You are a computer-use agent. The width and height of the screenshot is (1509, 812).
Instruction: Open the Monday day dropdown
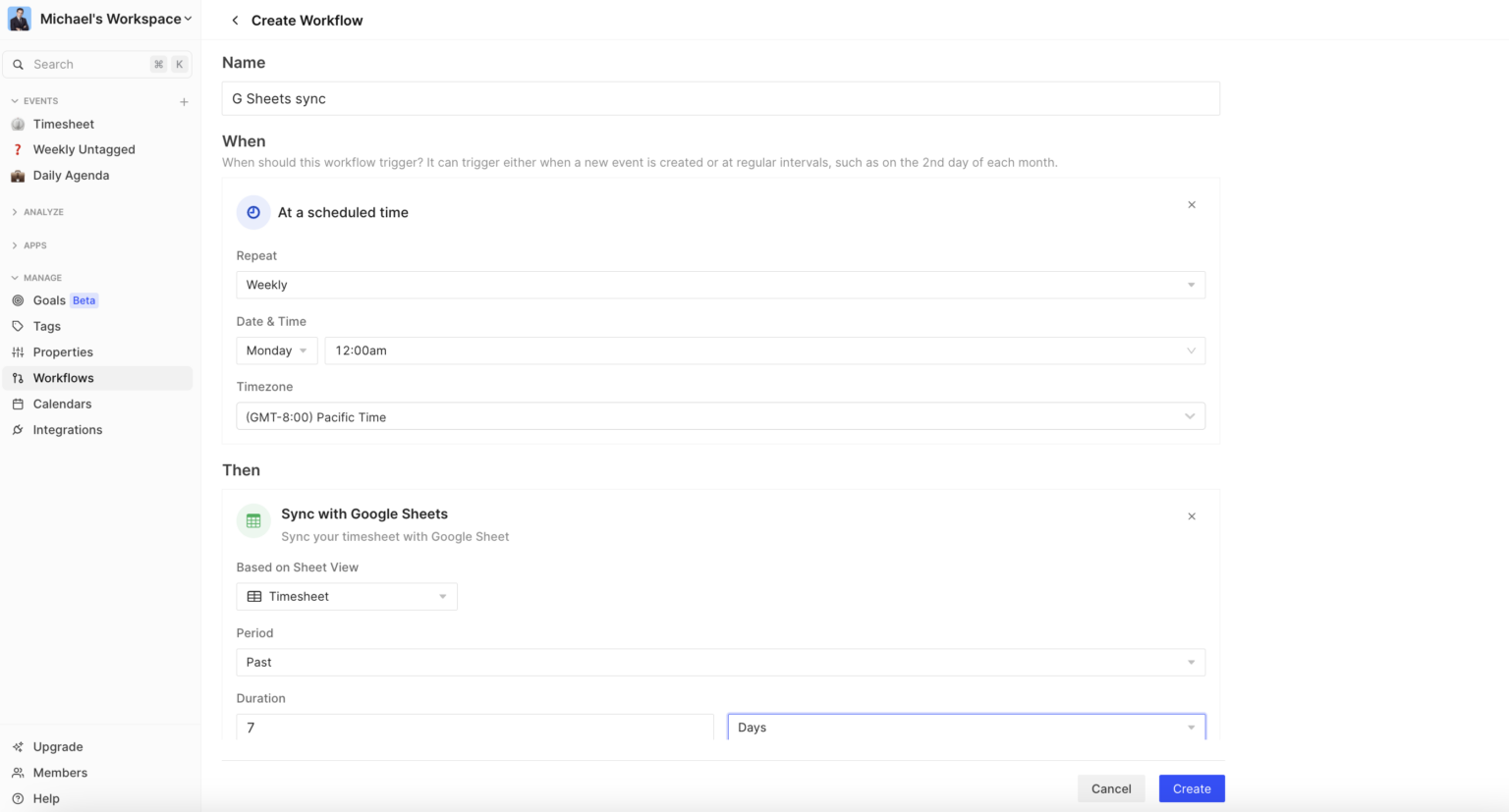[276, 351]
